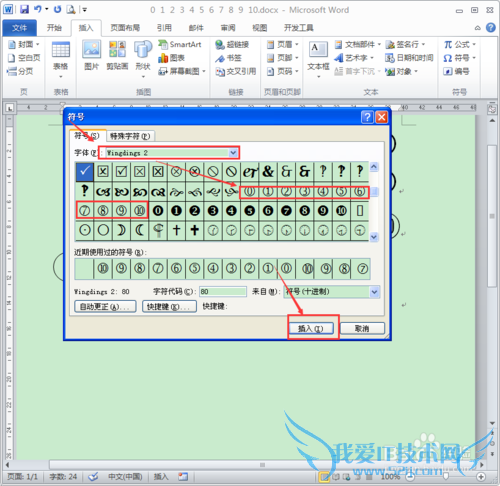Insert a hyperlink with 超链接
This screenshot has height=486, width=500.
pyautogui.click(x=232, y=44)
